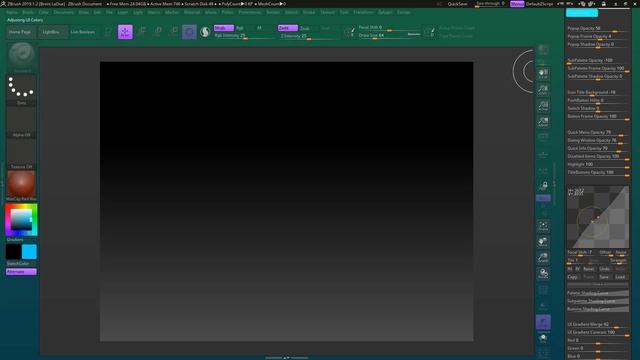Toggle the Persp perspective icon
640x360 pixels.
point(543,138)
